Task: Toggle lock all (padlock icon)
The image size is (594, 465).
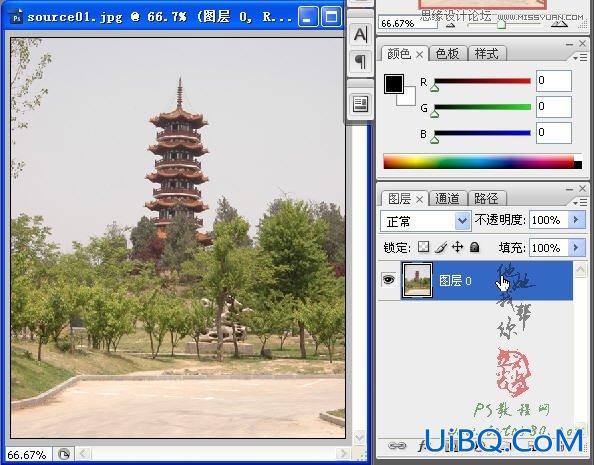Action: pyautogui.click(x=474, y=247)
